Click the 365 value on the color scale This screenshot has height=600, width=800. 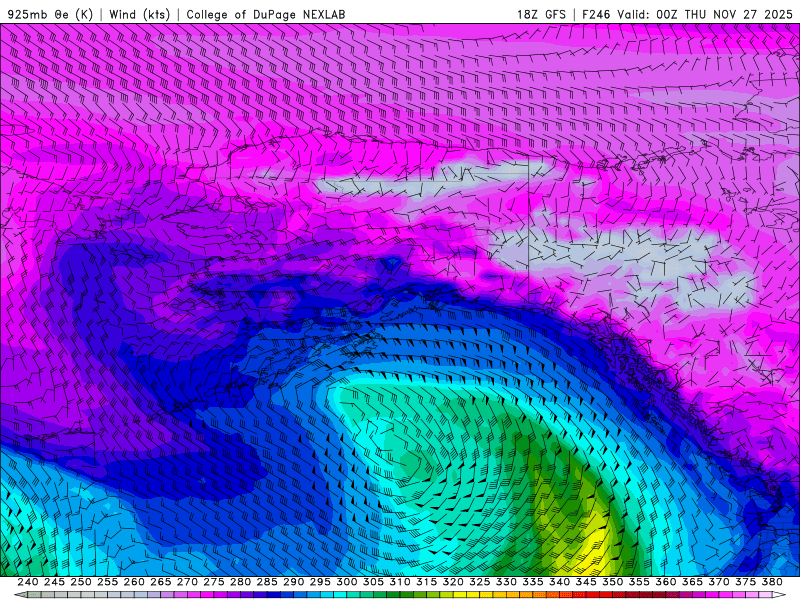pyautogui.click(x=692, y=582)
